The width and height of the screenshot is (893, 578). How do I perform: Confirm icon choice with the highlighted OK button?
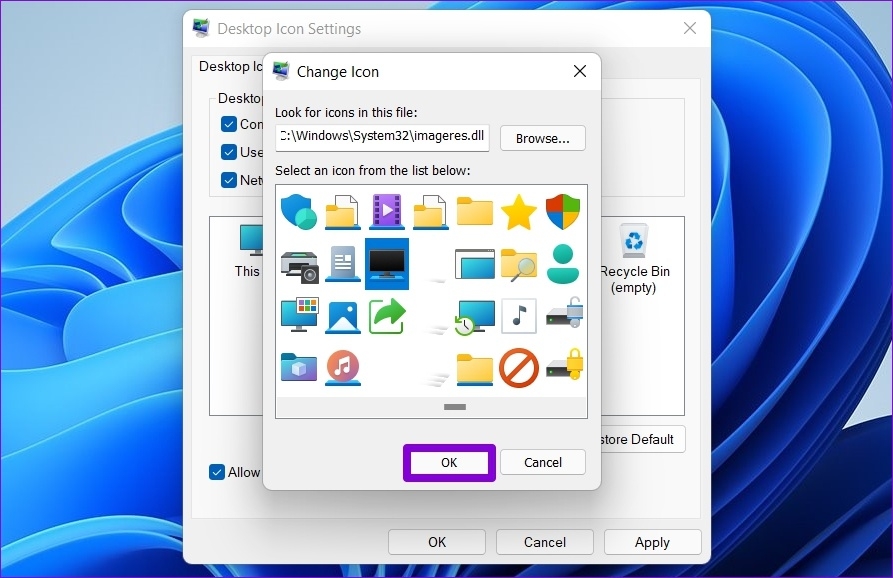(x=448, y=462)
